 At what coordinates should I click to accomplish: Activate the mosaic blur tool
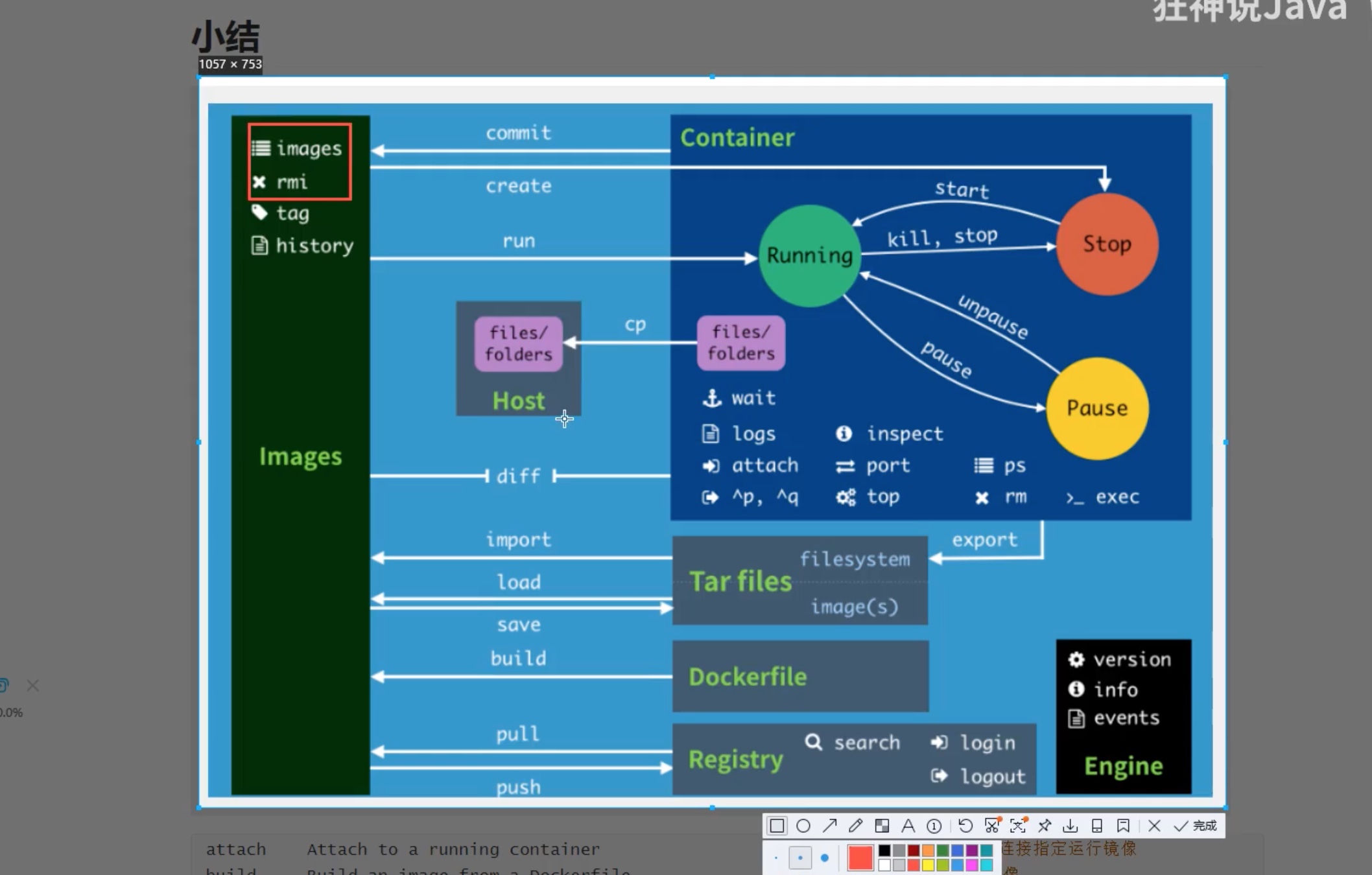tap(882, 826)
